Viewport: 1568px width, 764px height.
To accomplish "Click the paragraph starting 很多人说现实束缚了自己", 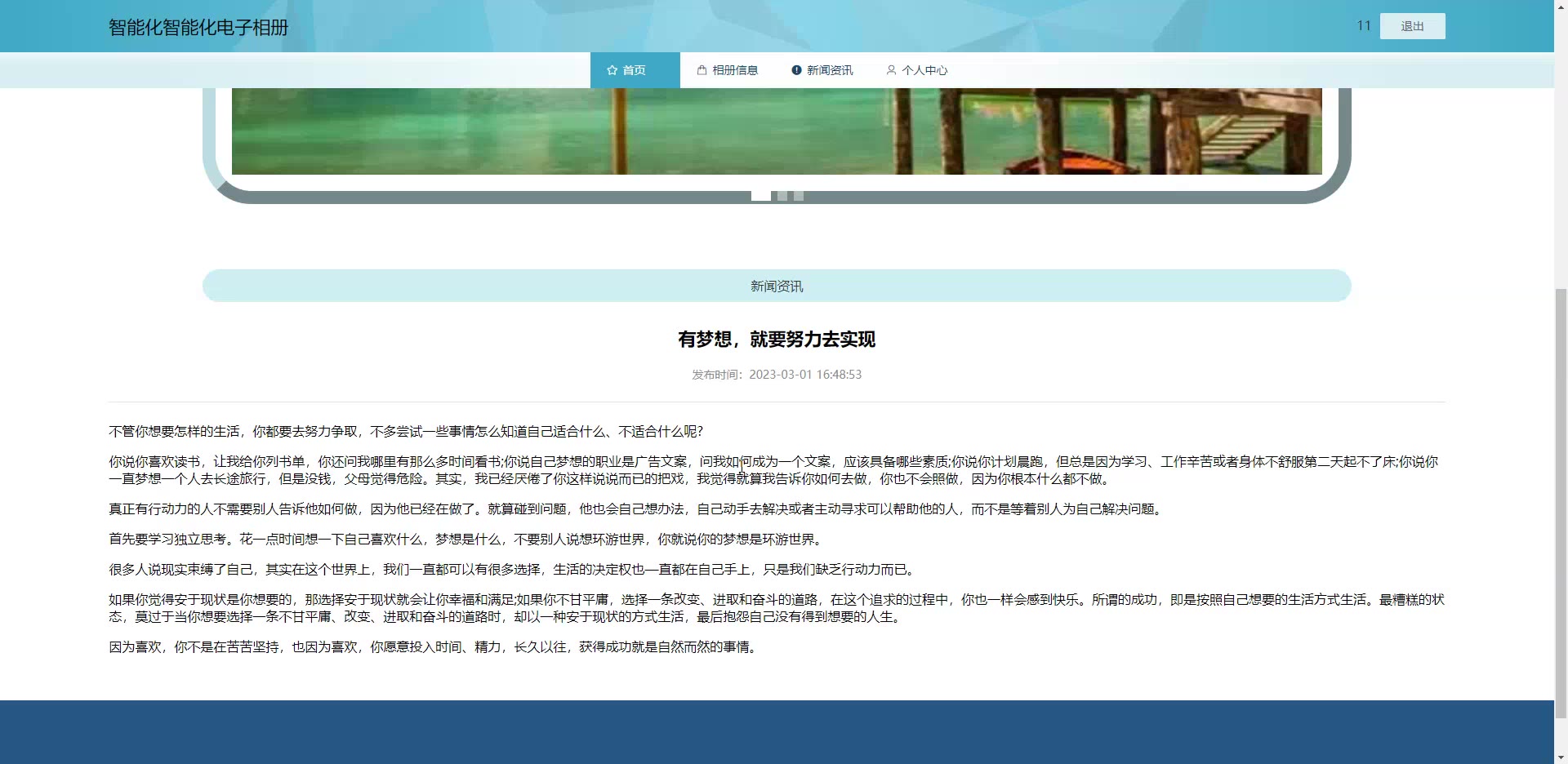I will pos(514,570).
